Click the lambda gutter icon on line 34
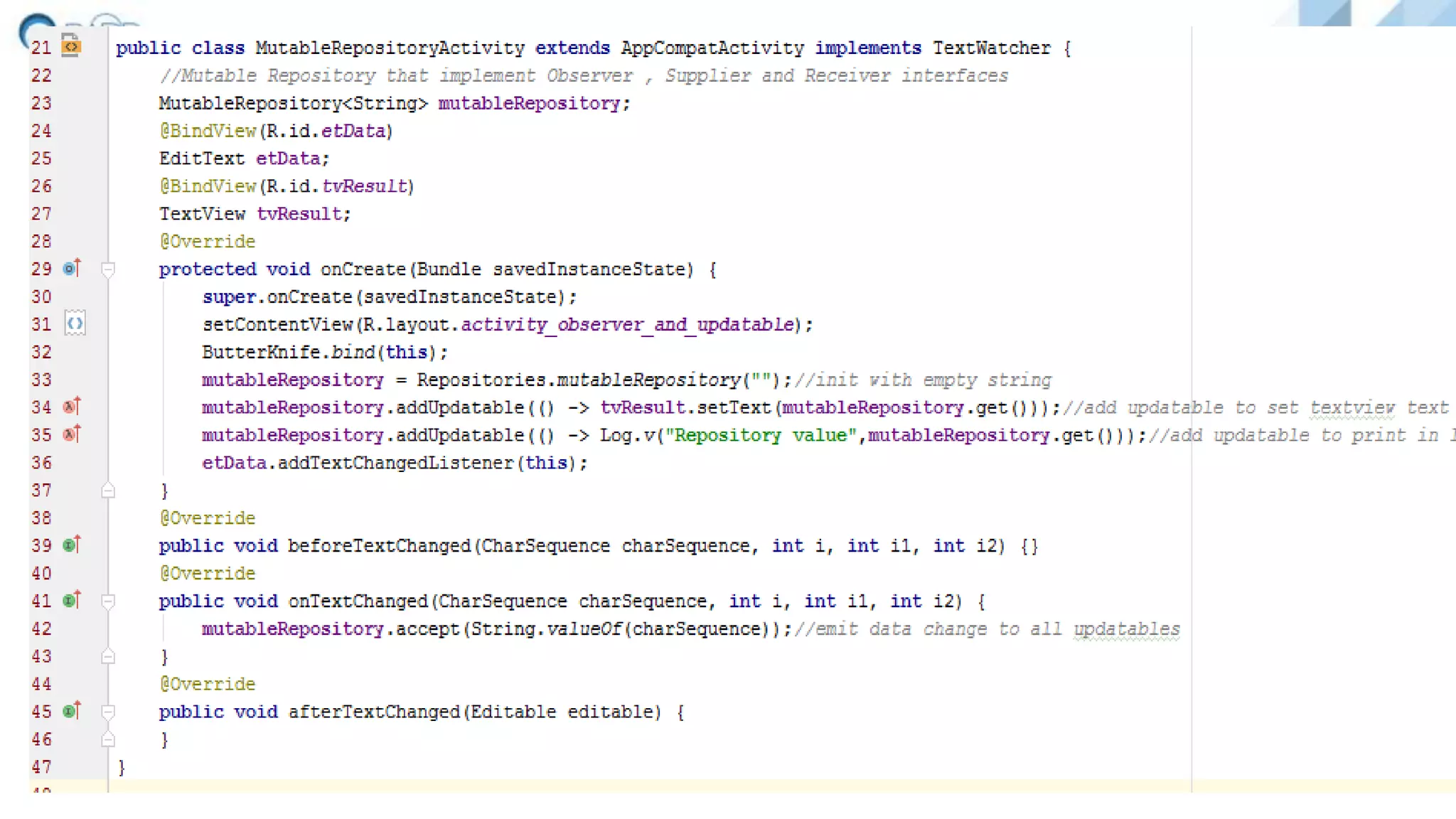Screen dimensions: 1456x819 pos(72,407)
